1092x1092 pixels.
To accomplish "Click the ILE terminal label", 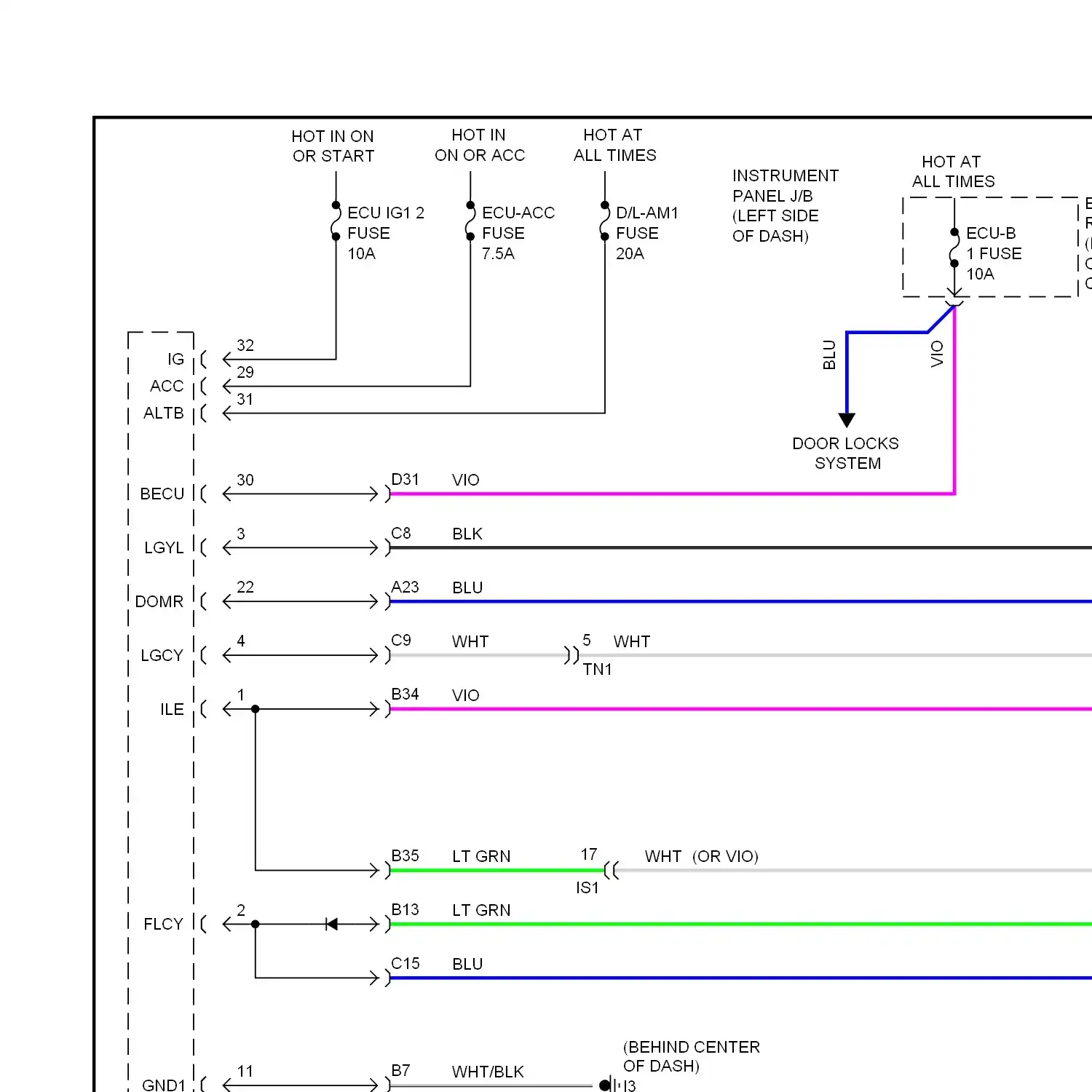I will point(172,709).
